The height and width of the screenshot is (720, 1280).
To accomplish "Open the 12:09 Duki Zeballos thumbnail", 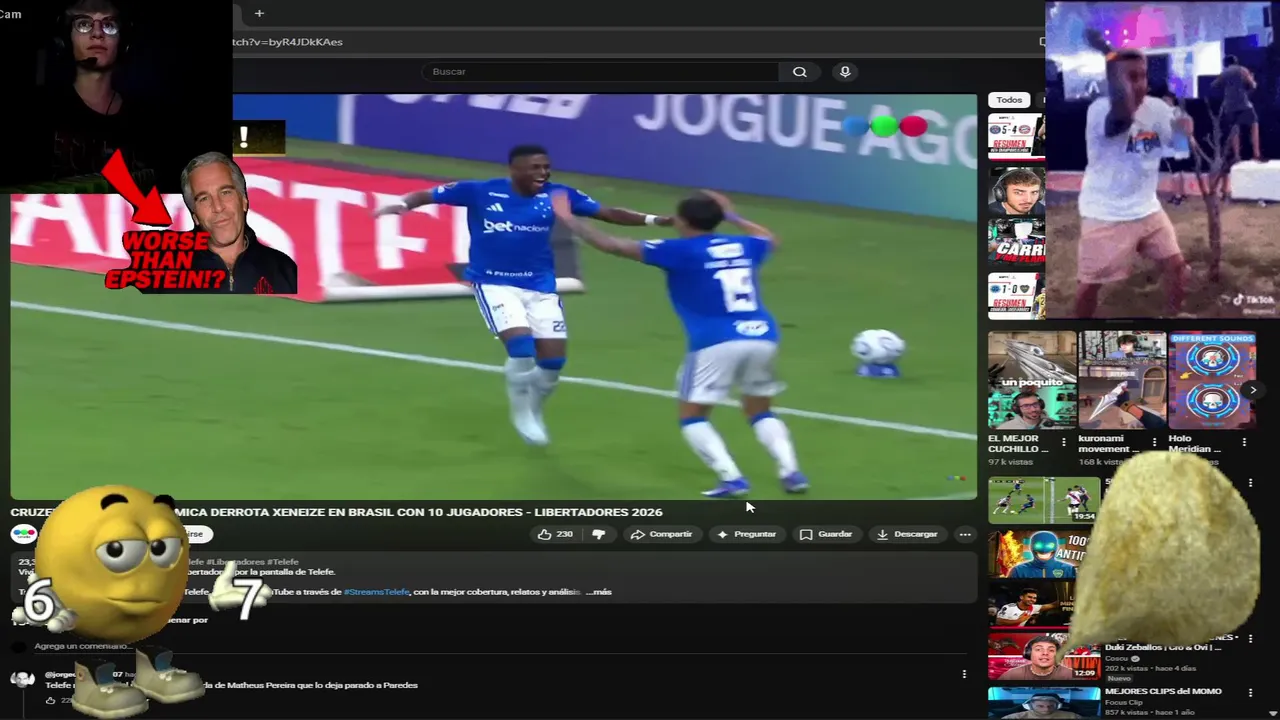I will click(1044, 657).
